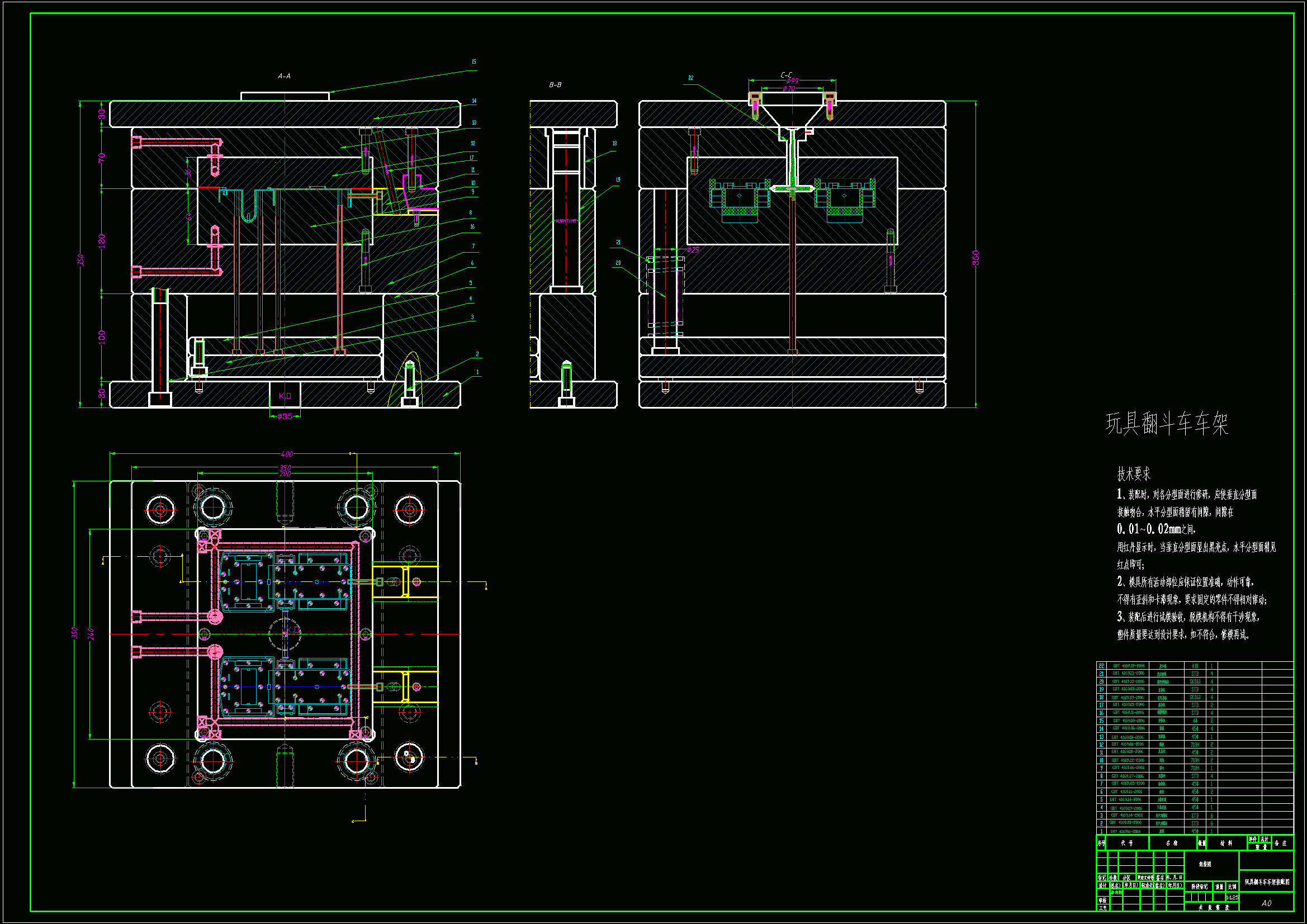This screenshot has height=924, width=1307.
Task: Select the 1:1.25 scale value cell
Action: pos(1232,897)
